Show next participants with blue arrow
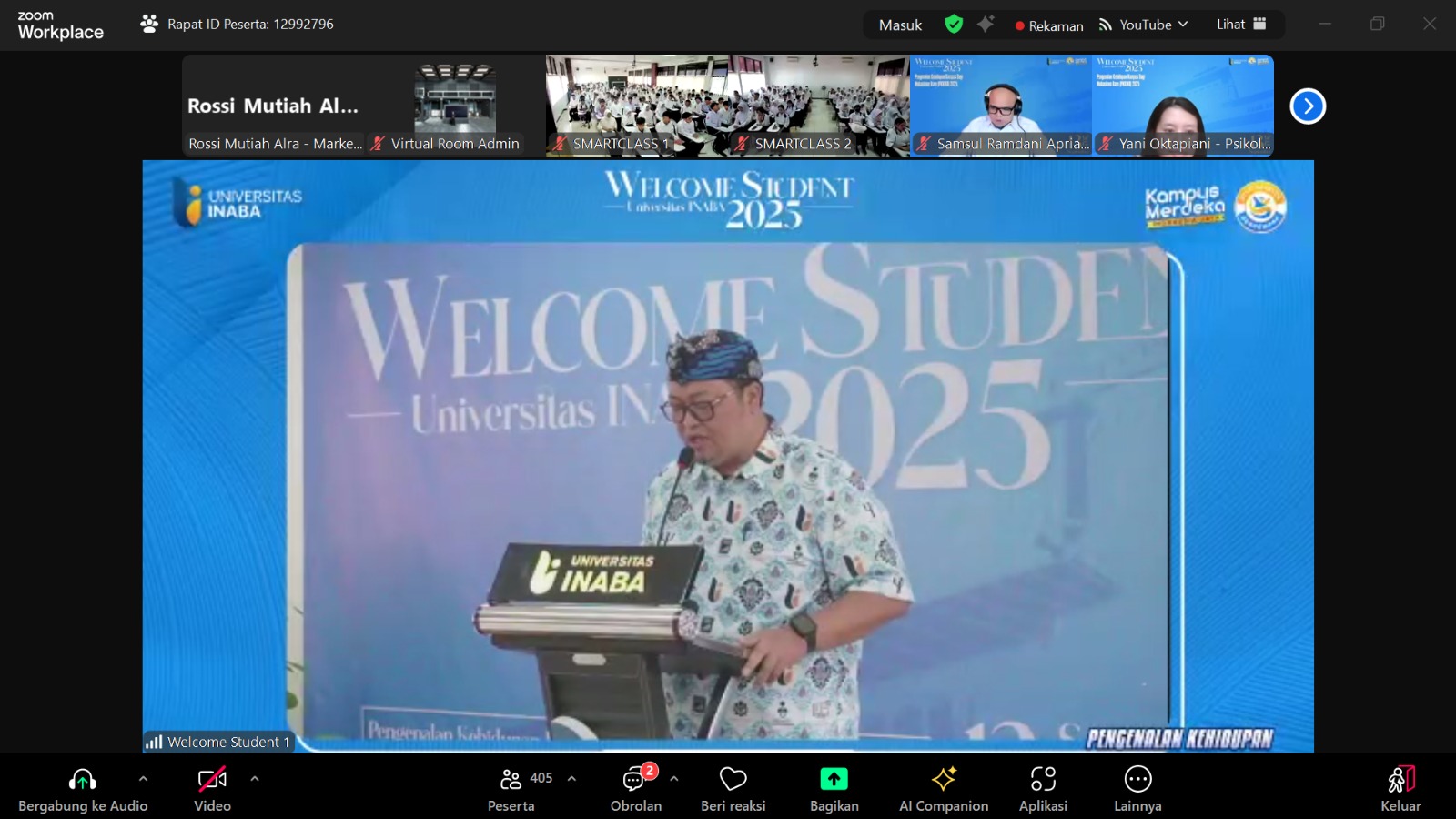 click(1308, 106)
